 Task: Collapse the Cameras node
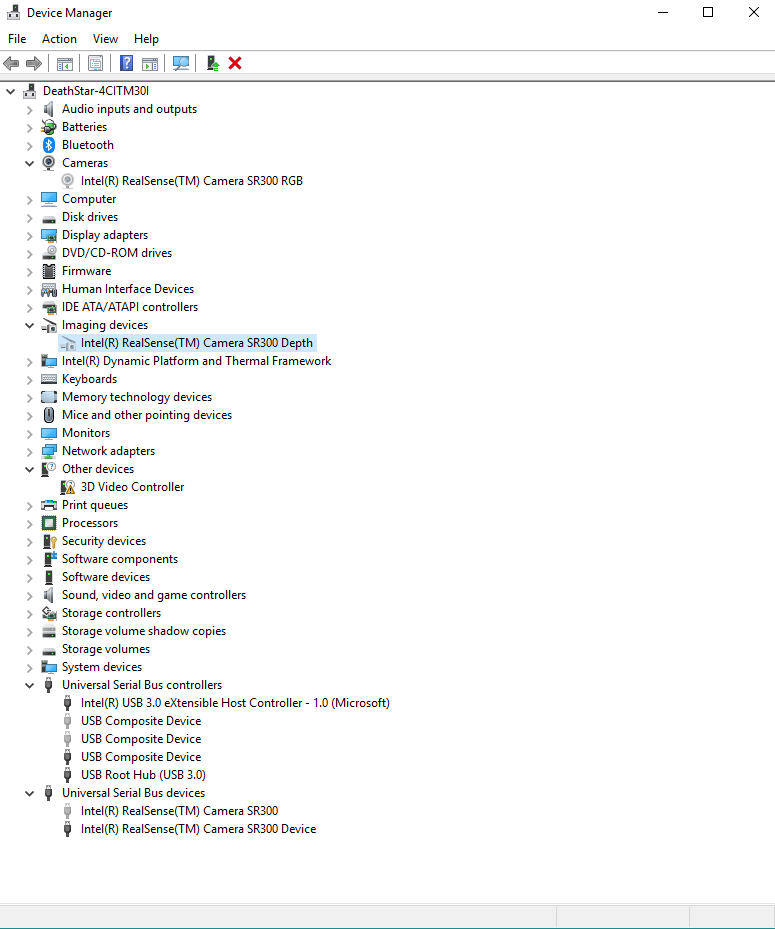click(30, 163)
